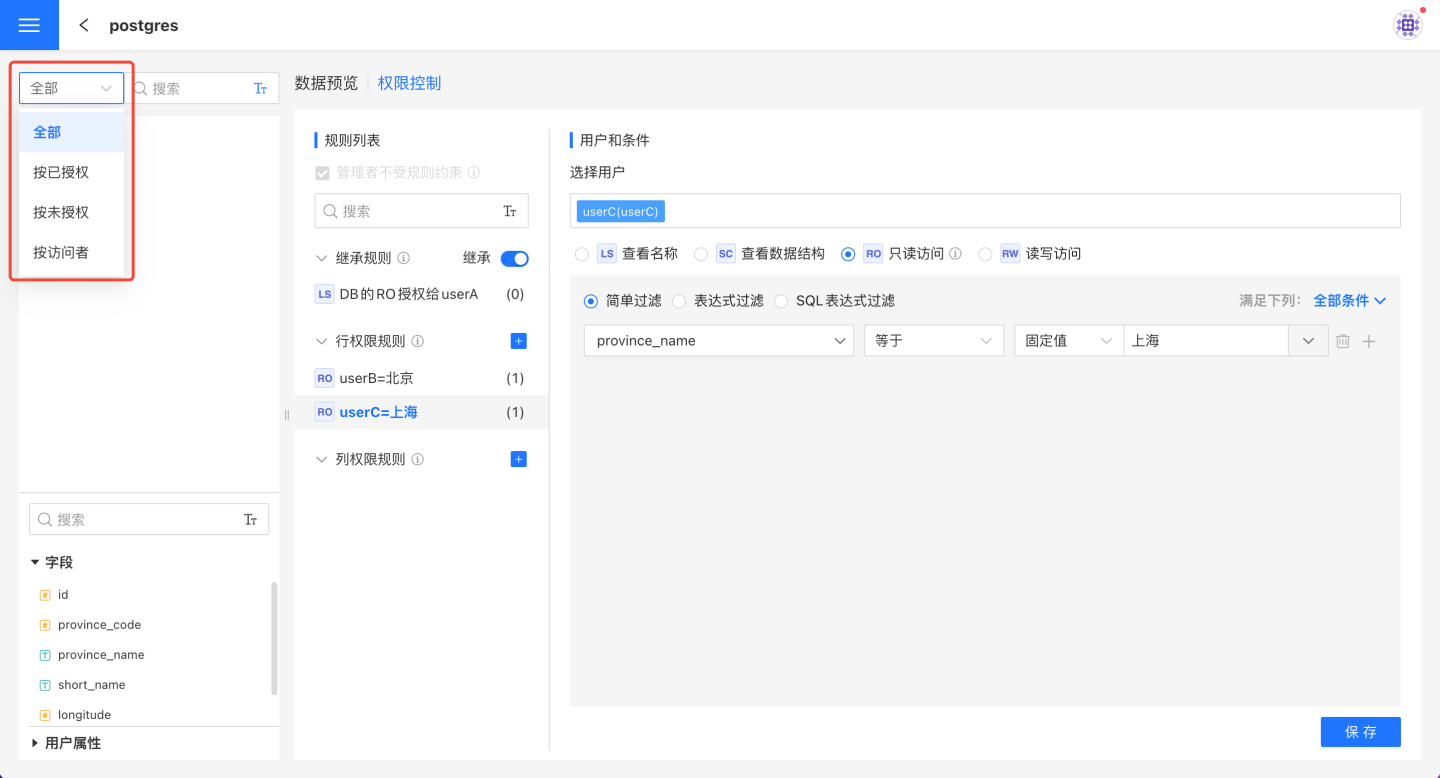Open the 全部条件 match condition link
Screen dimensions: 1440x778
[1349, 300]
